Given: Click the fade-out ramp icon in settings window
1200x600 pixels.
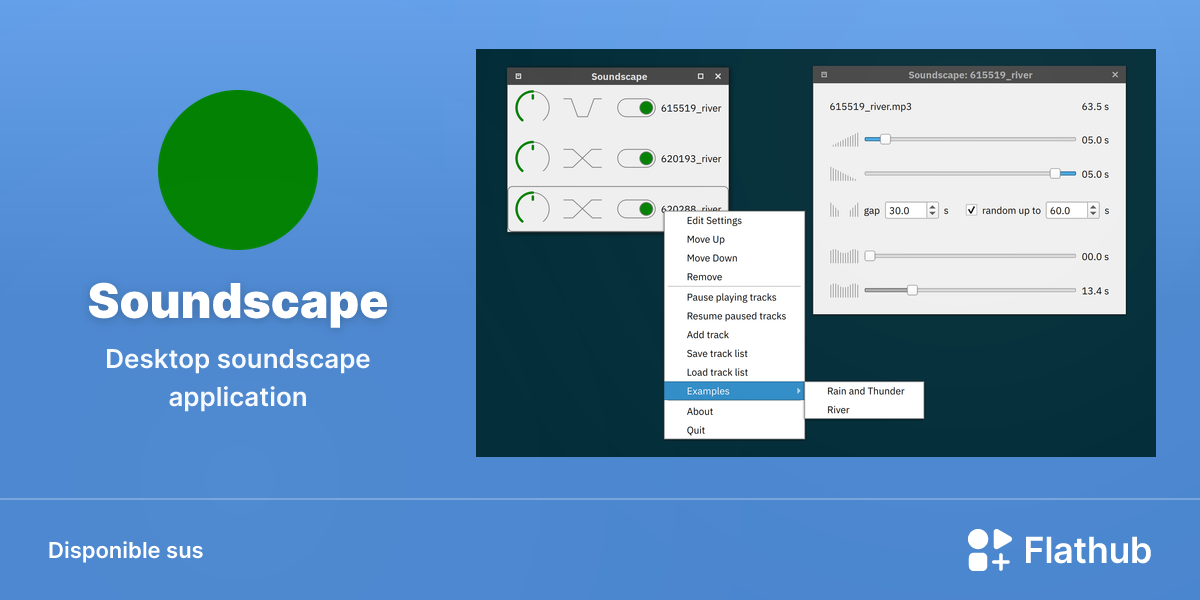Looking at the screenshot, I should point(844,174).
